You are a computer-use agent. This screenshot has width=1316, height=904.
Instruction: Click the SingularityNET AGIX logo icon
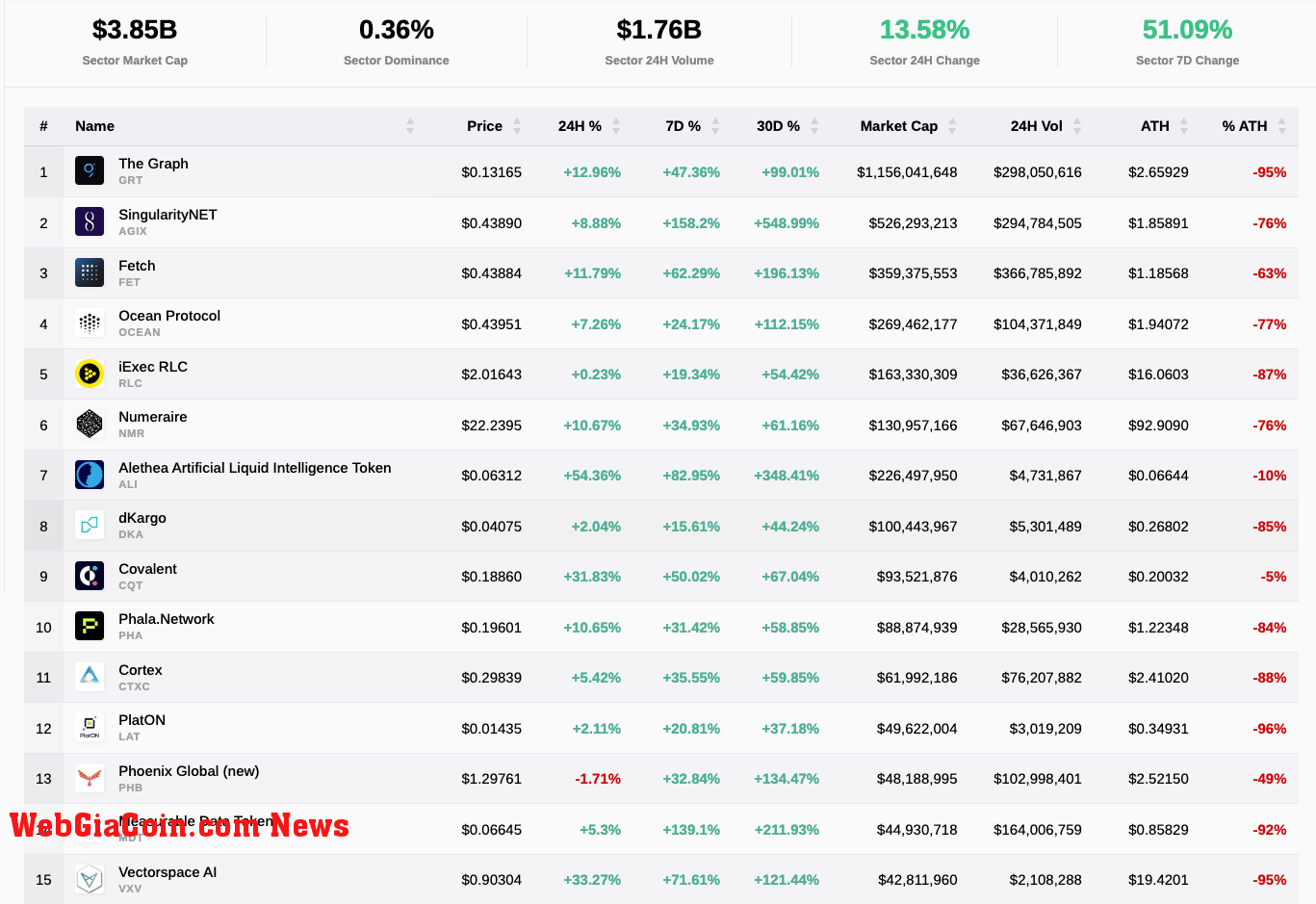pyautogui.click(x=90, y=222)
